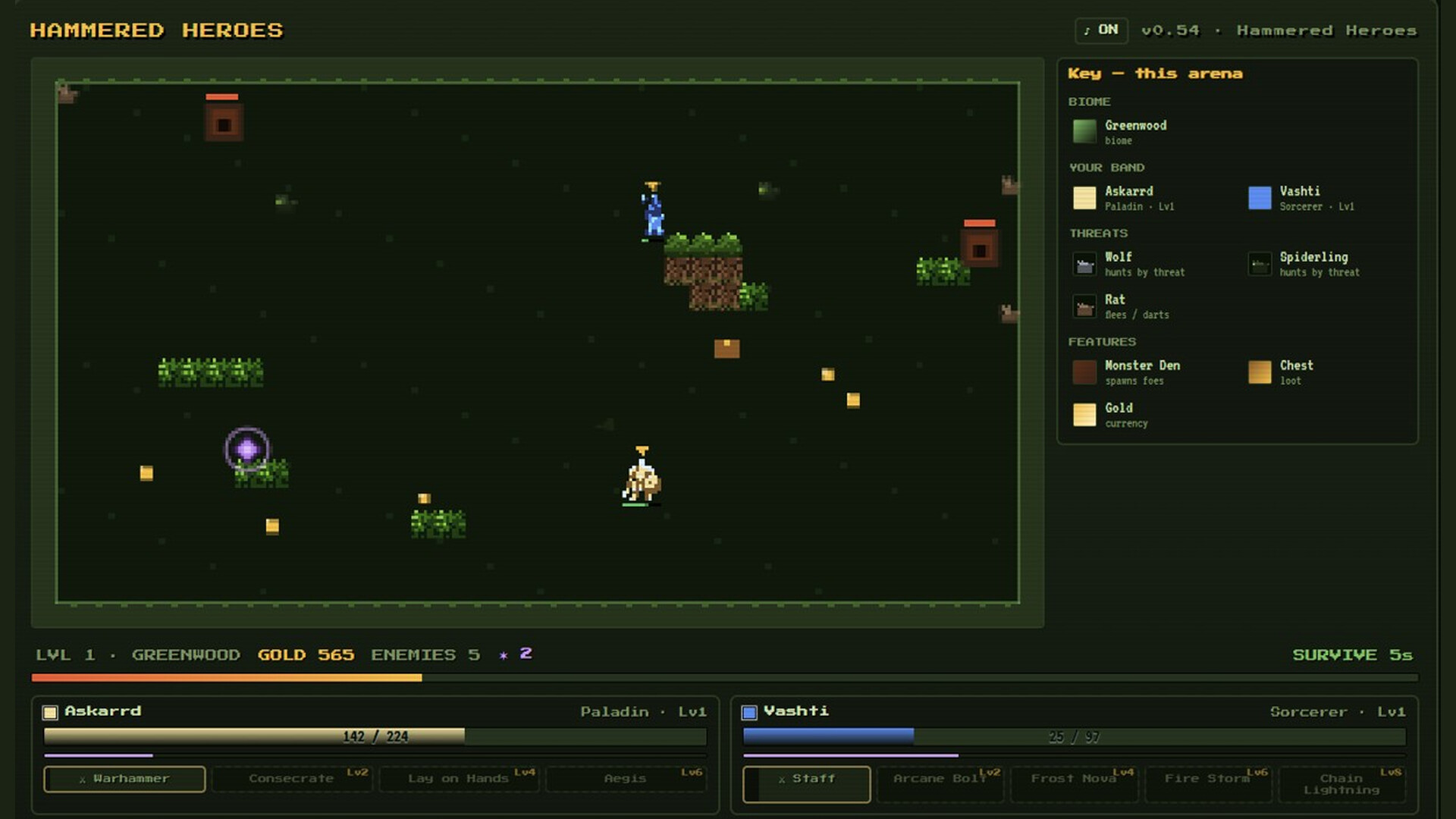
Task: Click the 'ENEMIES 5' counter
Action: point(425,654)
